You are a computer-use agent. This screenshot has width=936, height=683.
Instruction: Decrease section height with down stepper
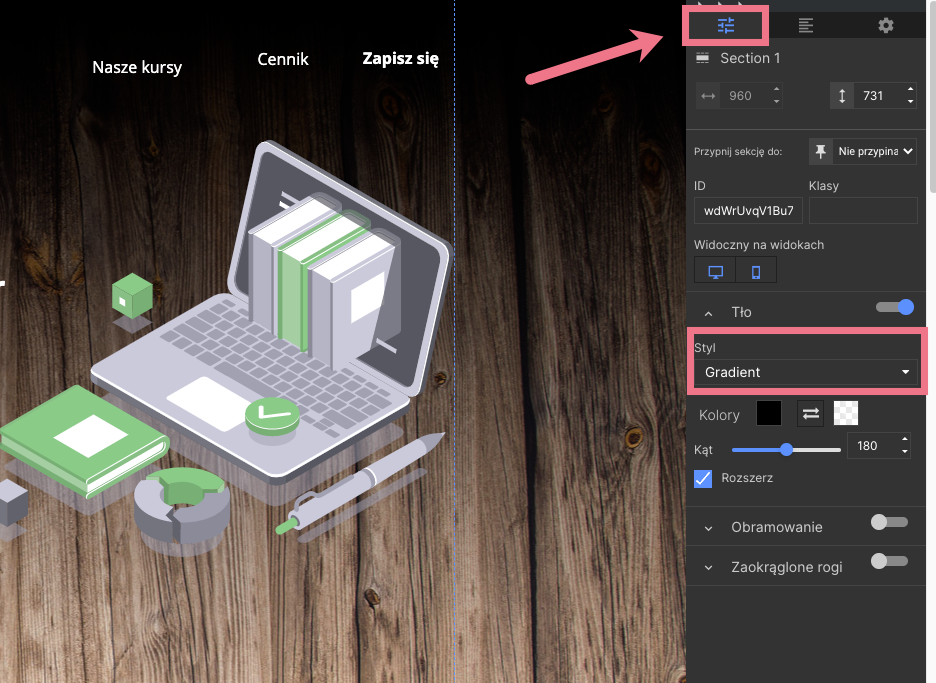(910, 102)
